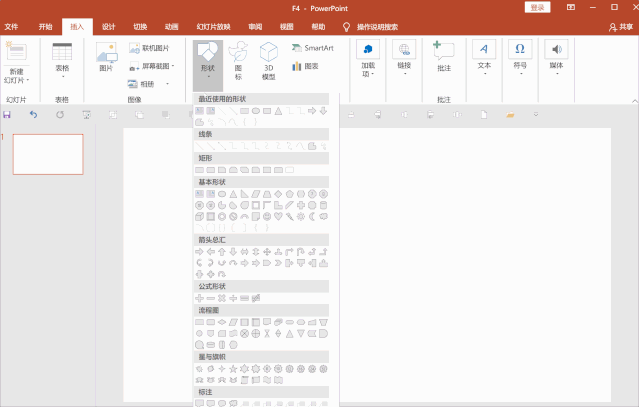The image size is (639, 407).
Task: Insert a comment using 批注
Action: click(443, 56)
